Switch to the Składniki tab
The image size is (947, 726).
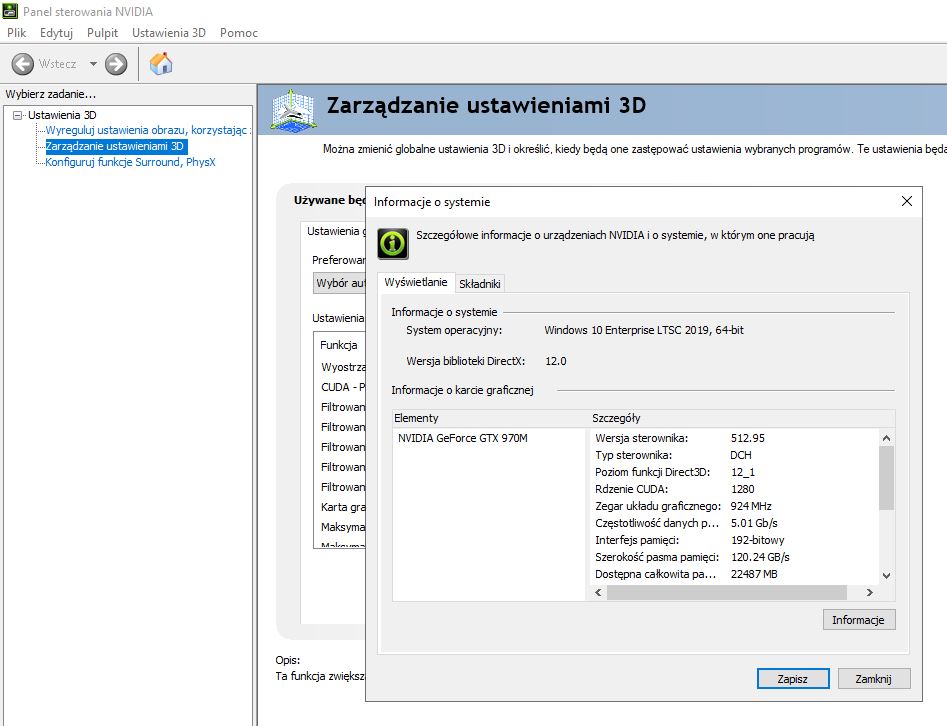[480, 283]
